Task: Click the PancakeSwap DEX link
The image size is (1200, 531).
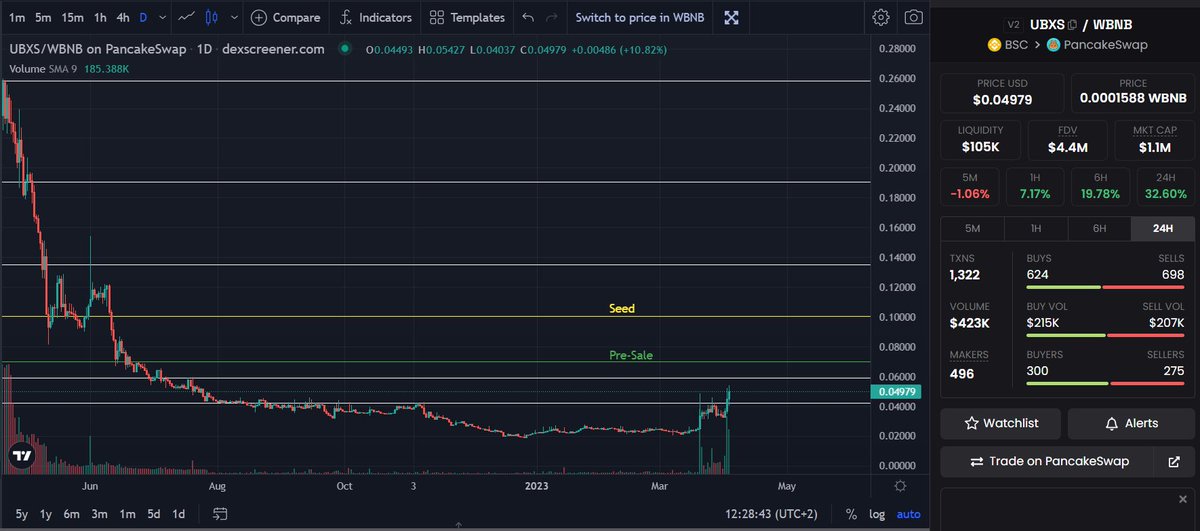Action: [1097, 44]
